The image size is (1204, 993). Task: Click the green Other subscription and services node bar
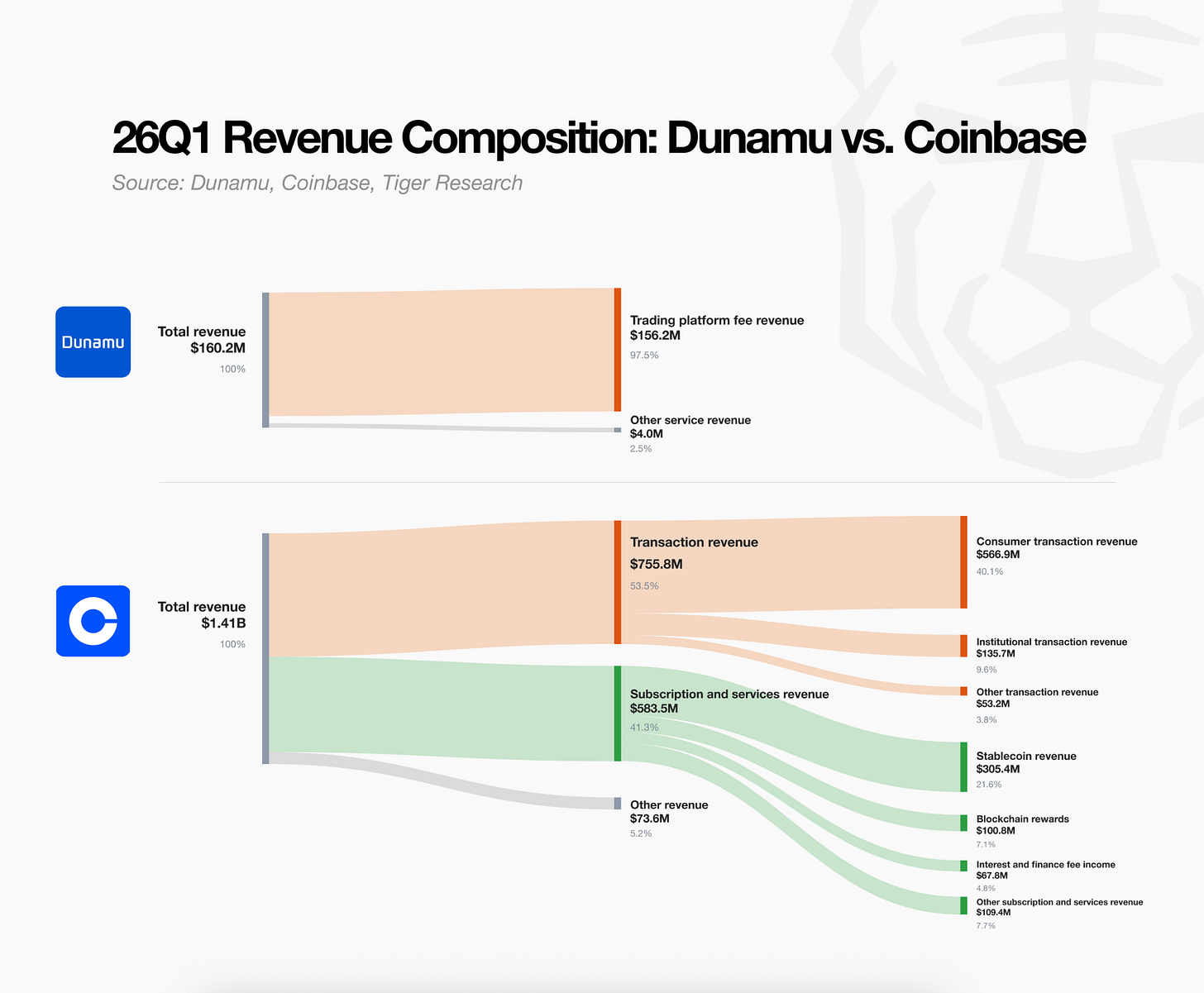point(963,905)
